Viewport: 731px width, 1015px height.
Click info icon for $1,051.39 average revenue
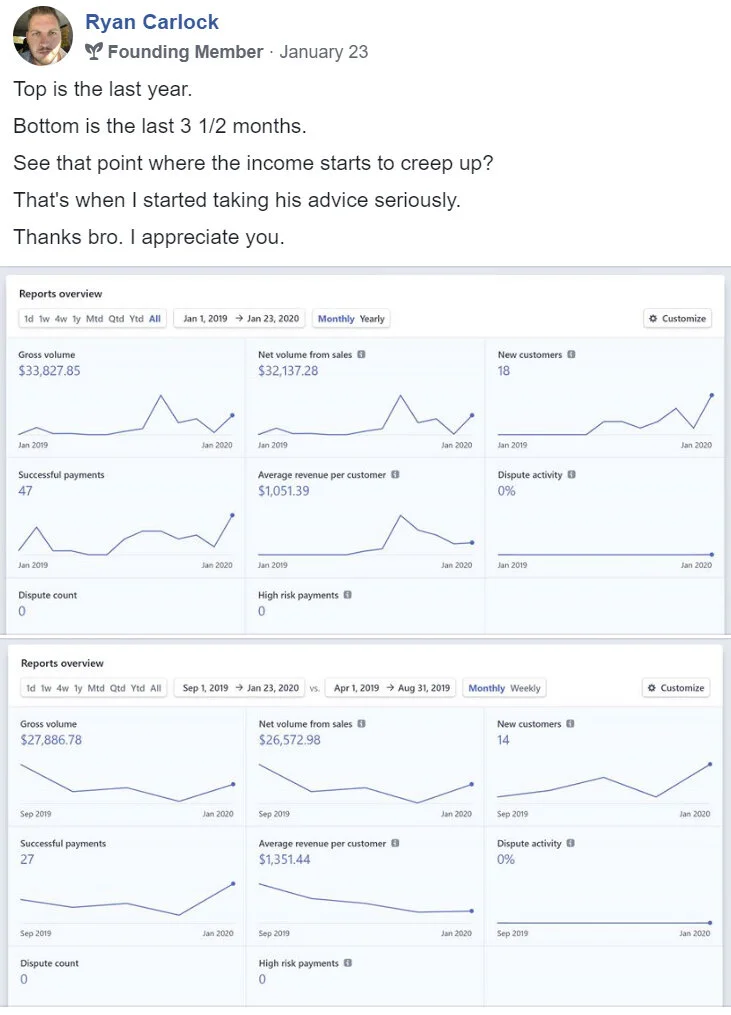click(395, 475)
